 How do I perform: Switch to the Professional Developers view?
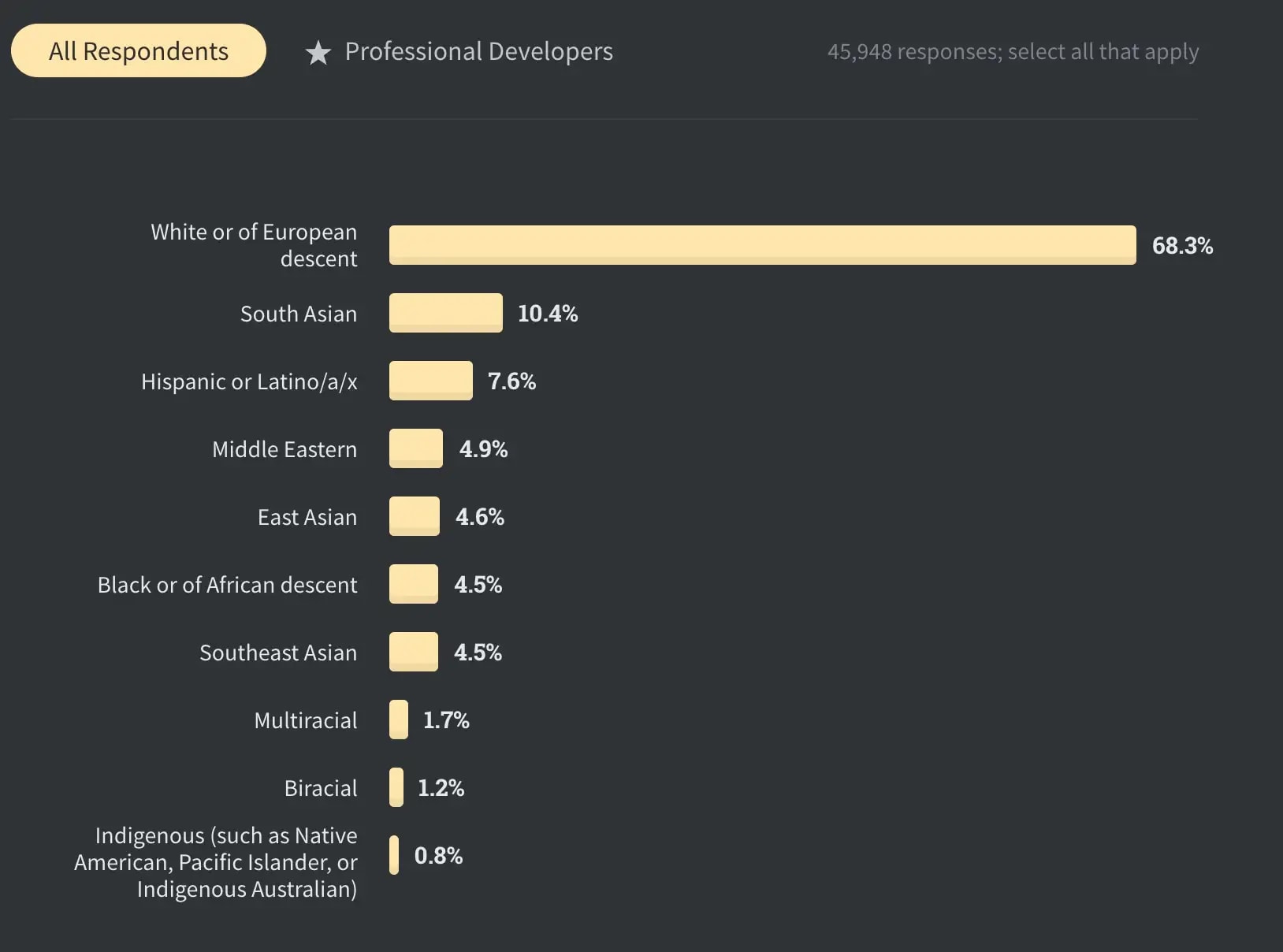(x=478, y=50)
